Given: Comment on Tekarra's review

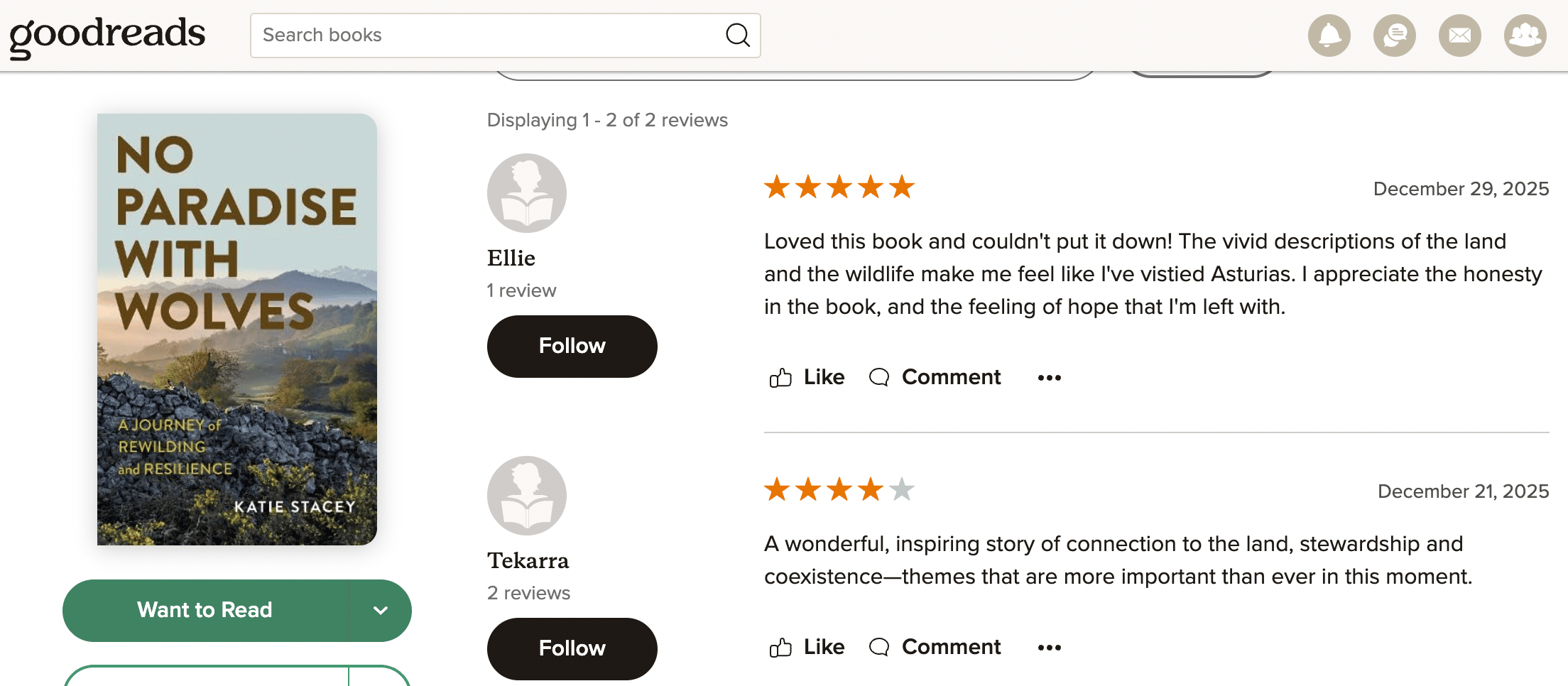Looking at the screenshot, I should coord(935,648).
